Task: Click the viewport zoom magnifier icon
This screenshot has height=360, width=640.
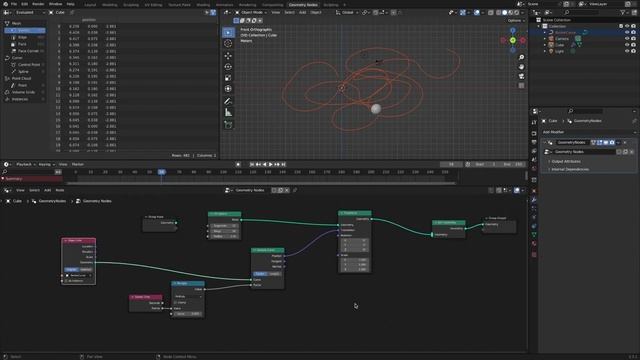Action: click(521, 57)
